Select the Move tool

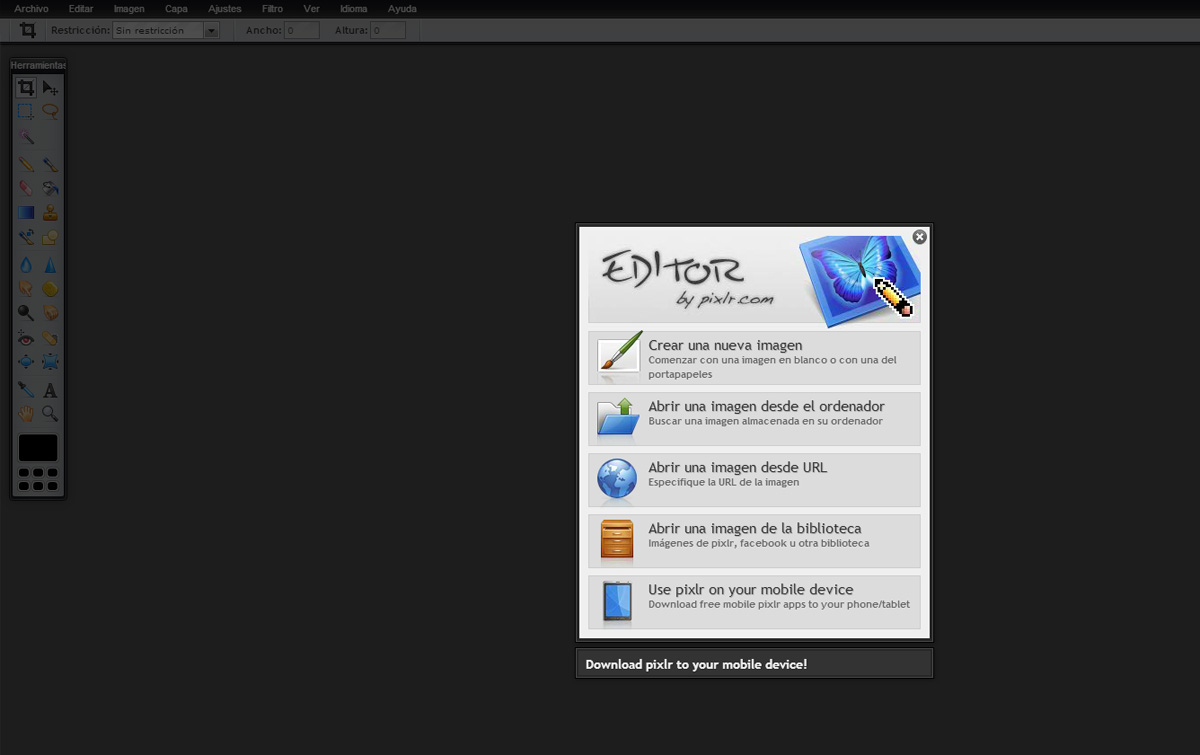50,88
